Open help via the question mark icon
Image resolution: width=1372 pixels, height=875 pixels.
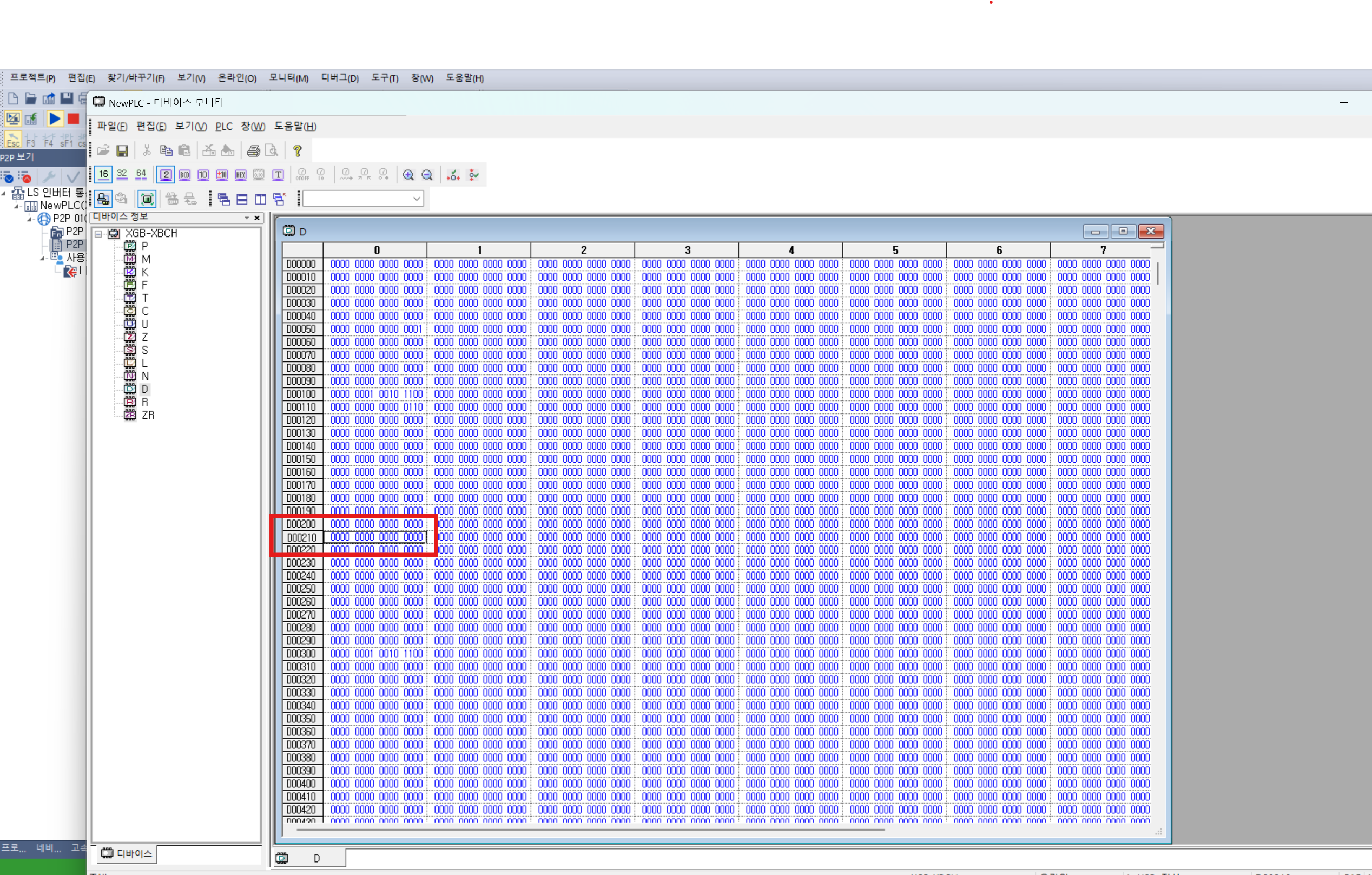296,150
